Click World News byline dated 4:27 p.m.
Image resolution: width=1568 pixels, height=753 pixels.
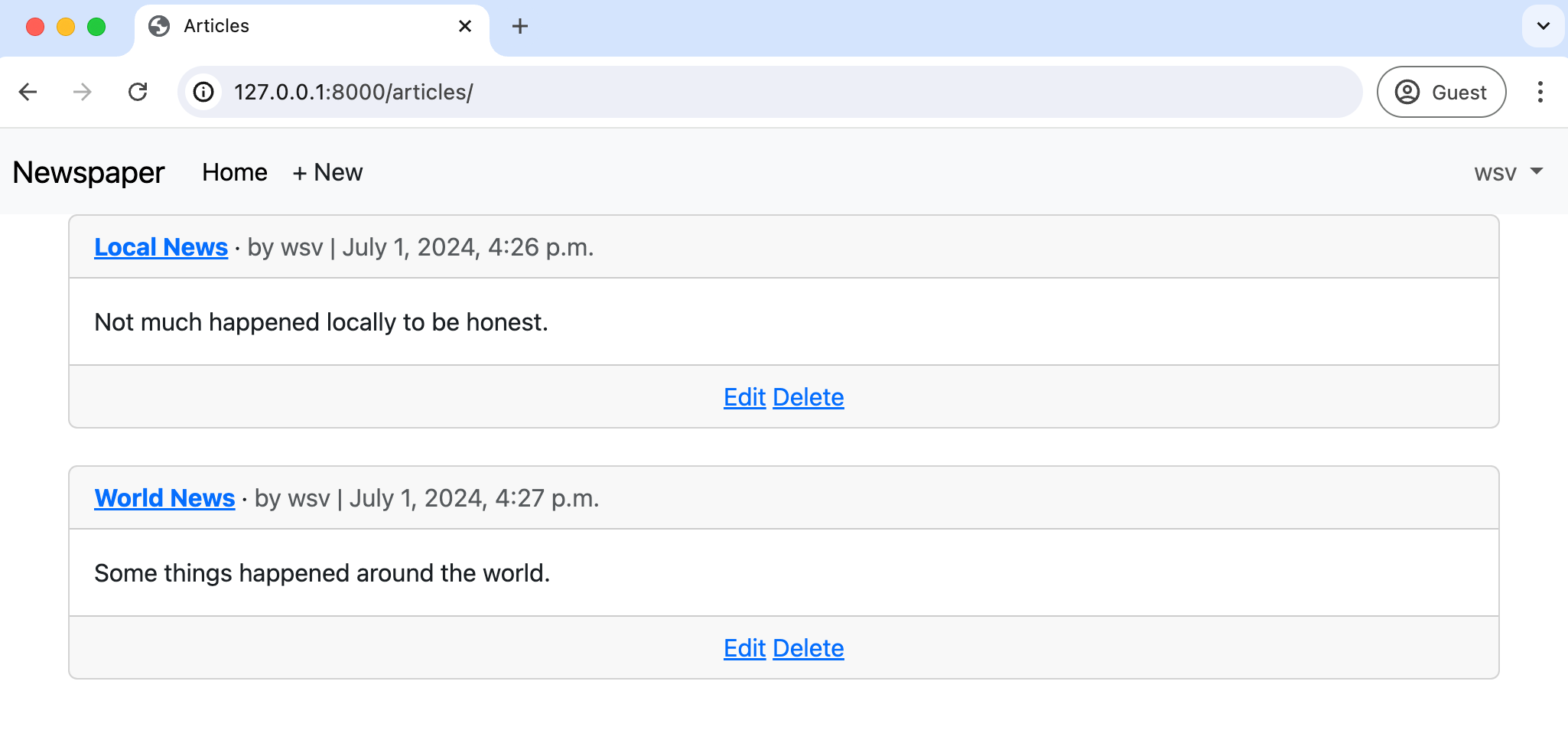click(427, 498)
